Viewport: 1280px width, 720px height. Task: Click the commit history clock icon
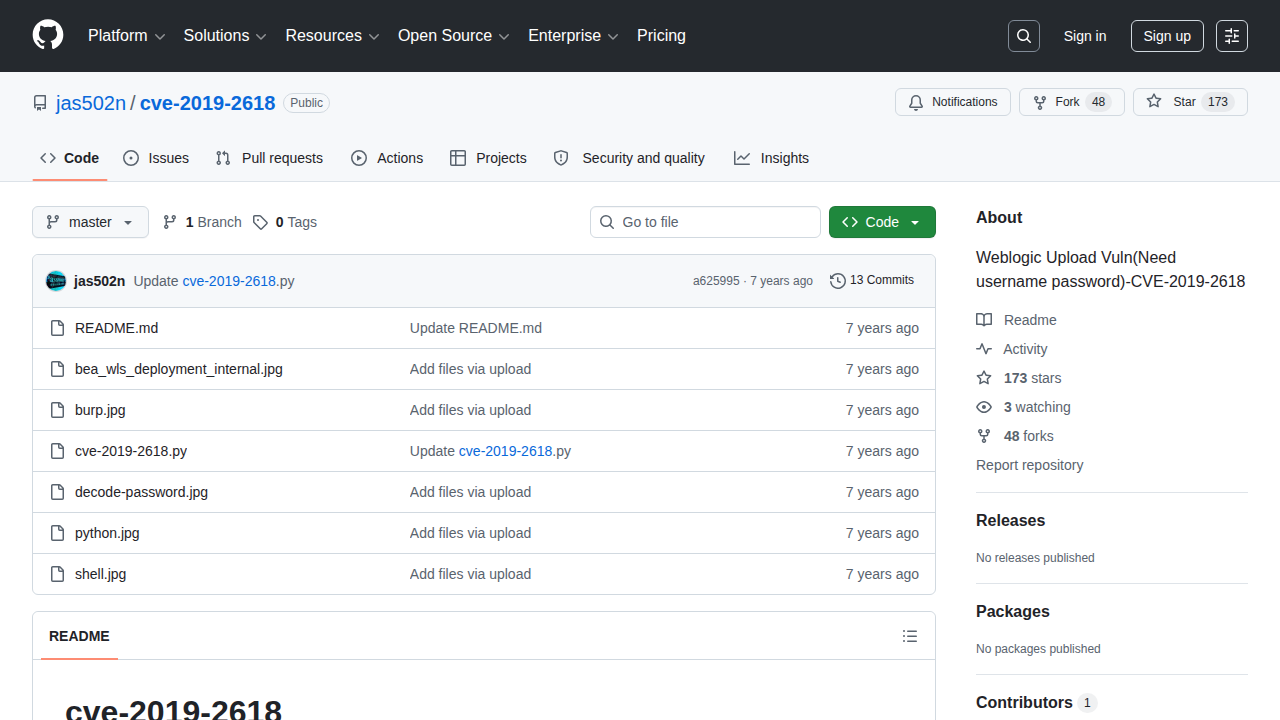point(838,281)
